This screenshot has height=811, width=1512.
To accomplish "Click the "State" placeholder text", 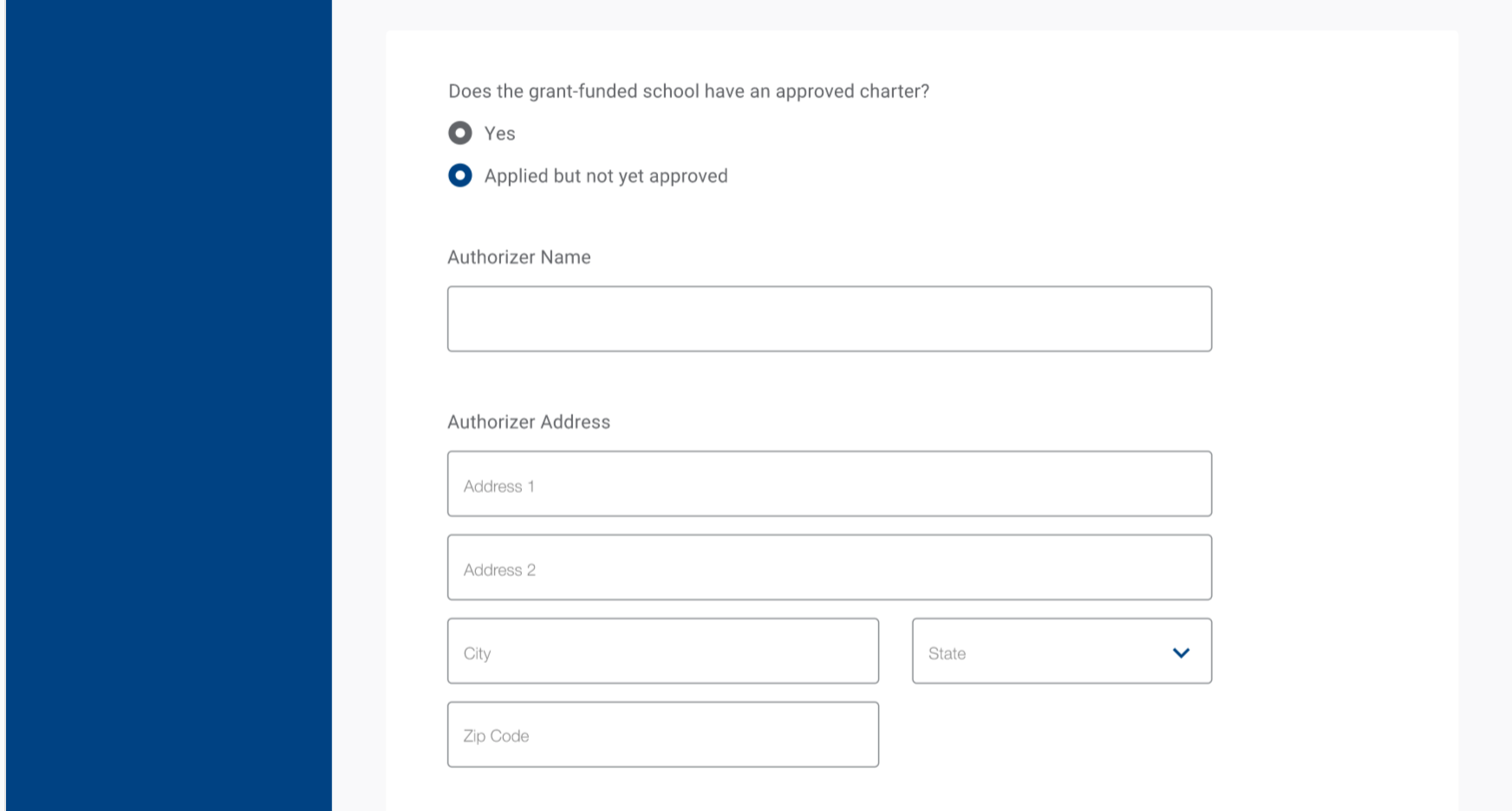I will [947, 653].
